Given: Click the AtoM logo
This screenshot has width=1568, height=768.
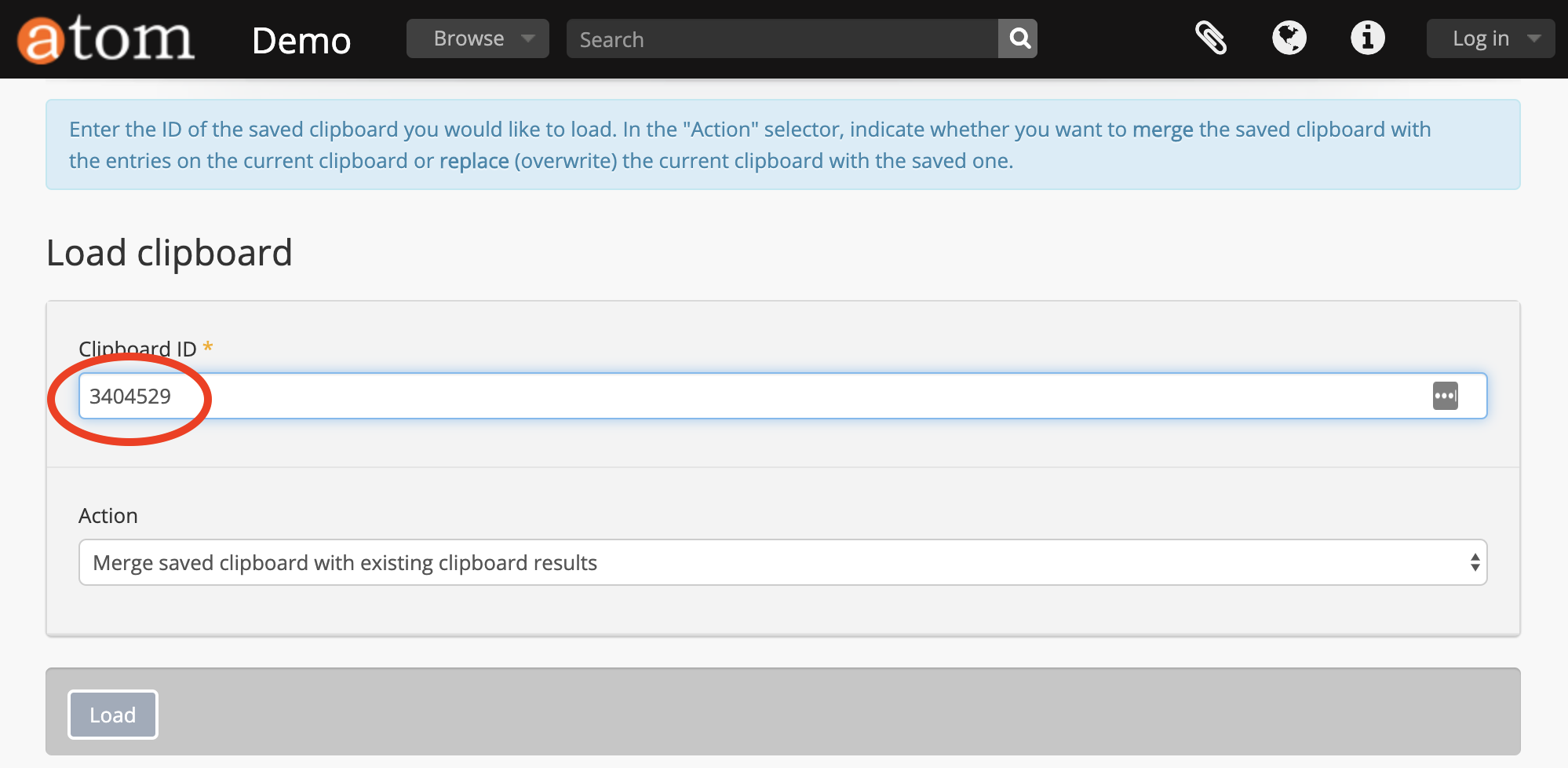Looking at the screenshot, I should [x=106, y=39].
